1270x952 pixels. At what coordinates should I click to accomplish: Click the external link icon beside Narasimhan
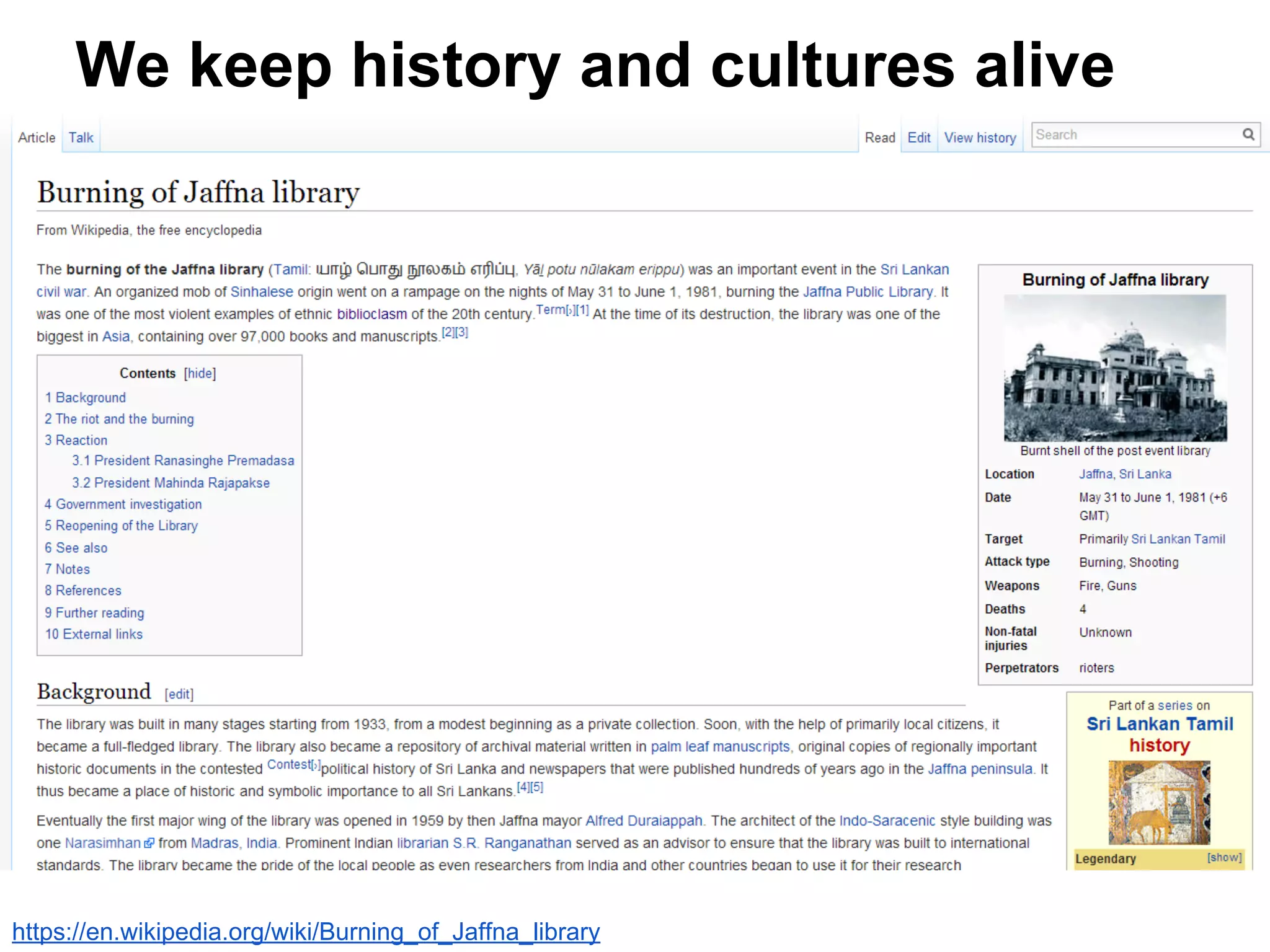[149, 843]
